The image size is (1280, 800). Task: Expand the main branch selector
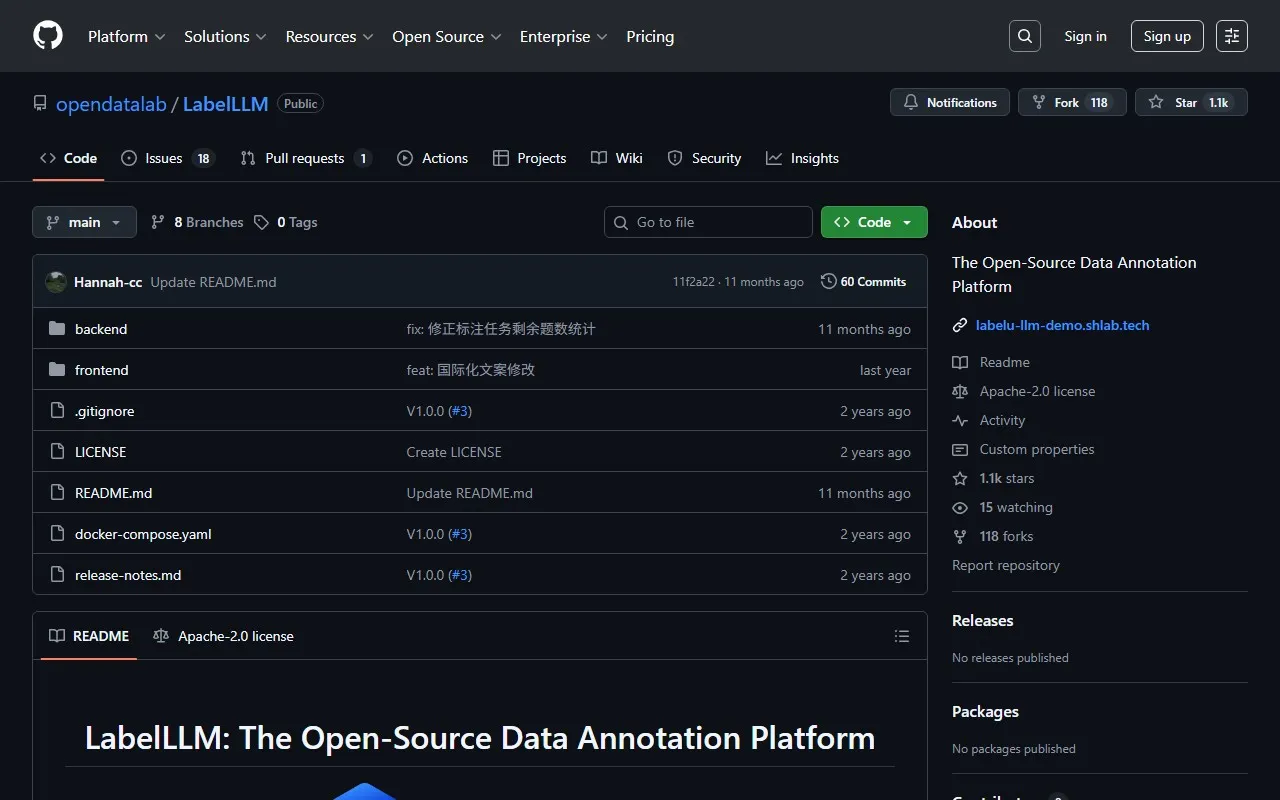84,222
